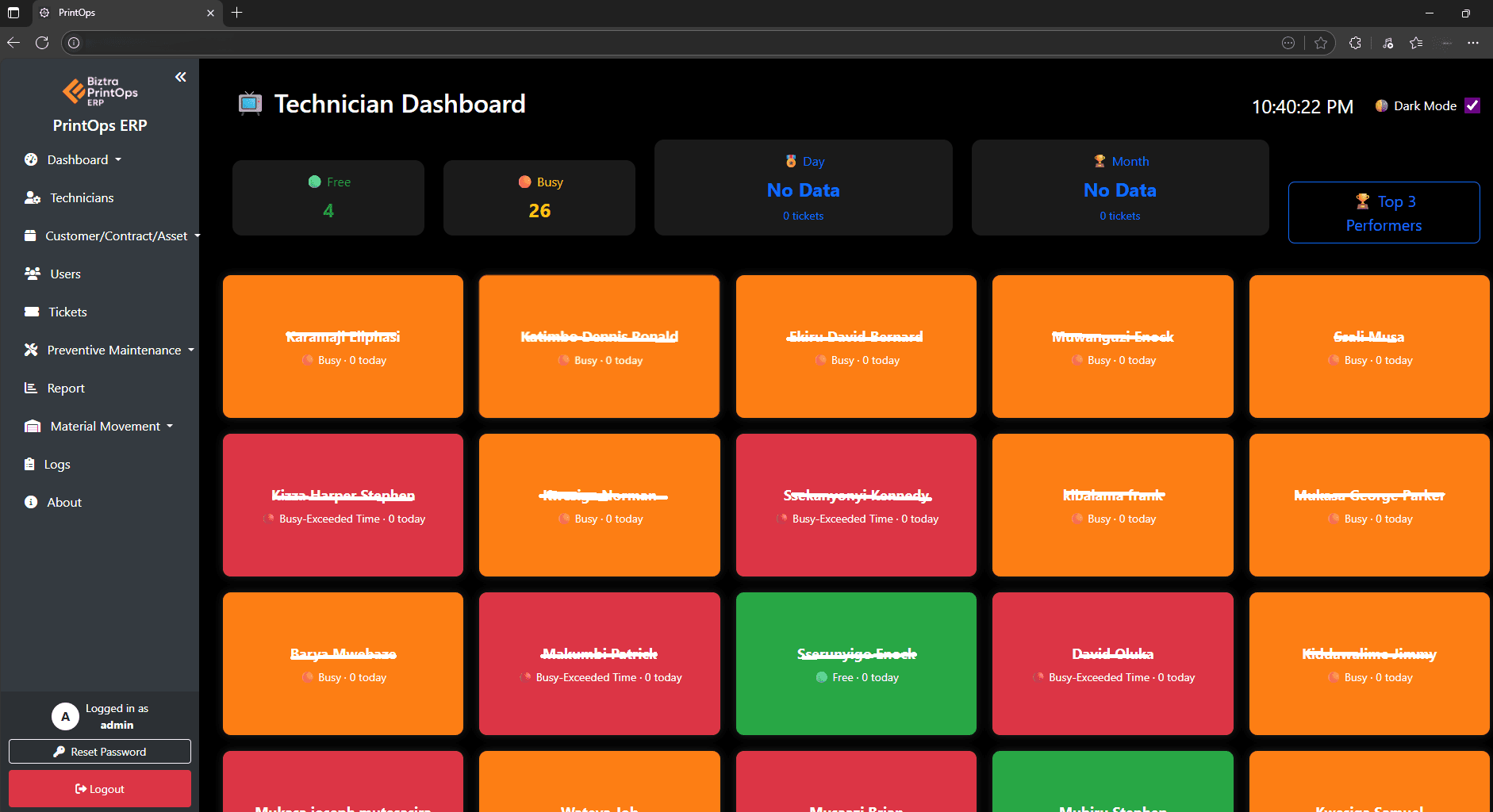Add page to favorites star icon

tap(1320, 43)
